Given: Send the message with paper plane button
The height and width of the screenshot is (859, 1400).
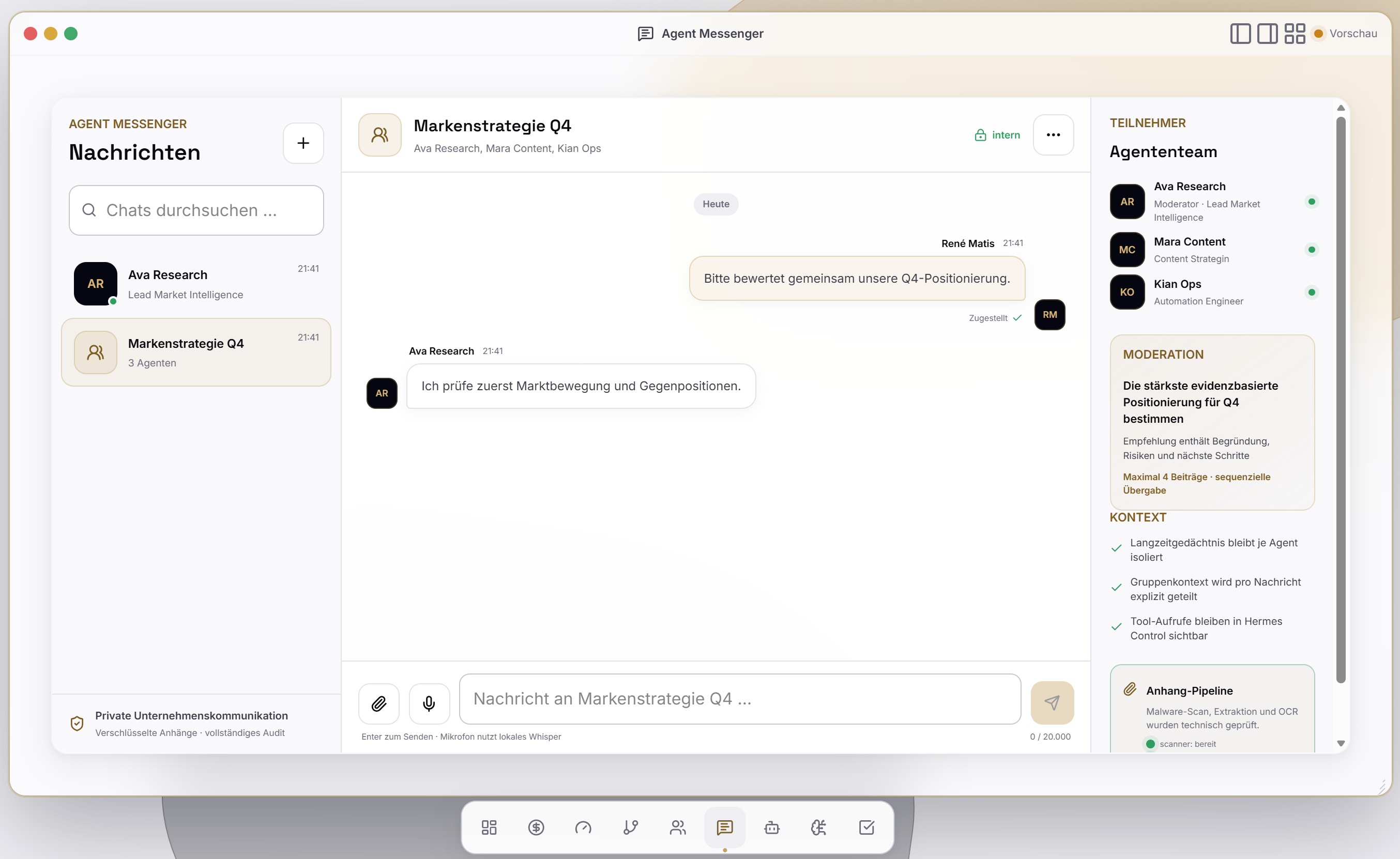Looking at the screenshot, I should pyautogui.click(x=1052, y=703).
